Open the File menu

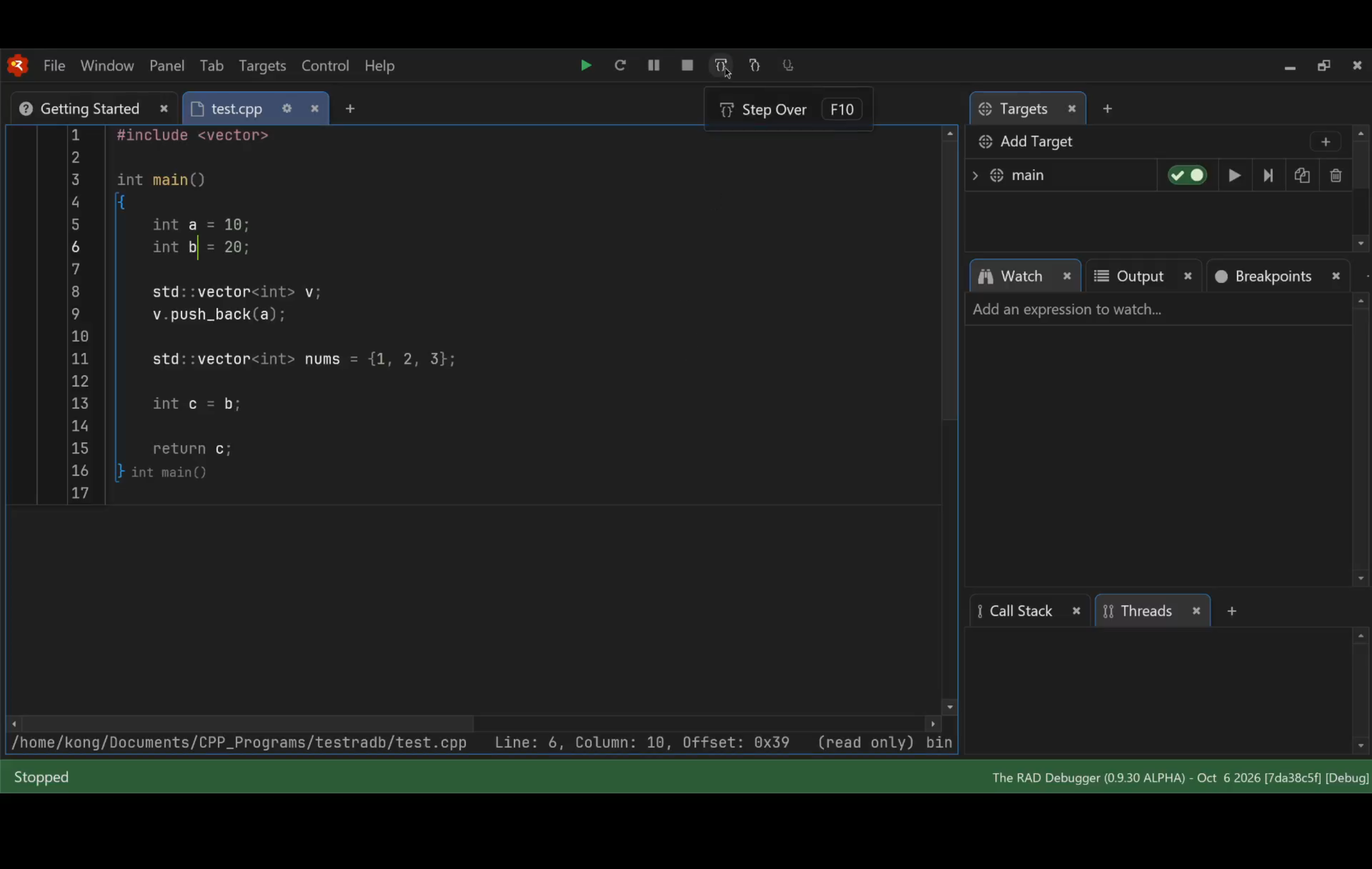[54, 66]
